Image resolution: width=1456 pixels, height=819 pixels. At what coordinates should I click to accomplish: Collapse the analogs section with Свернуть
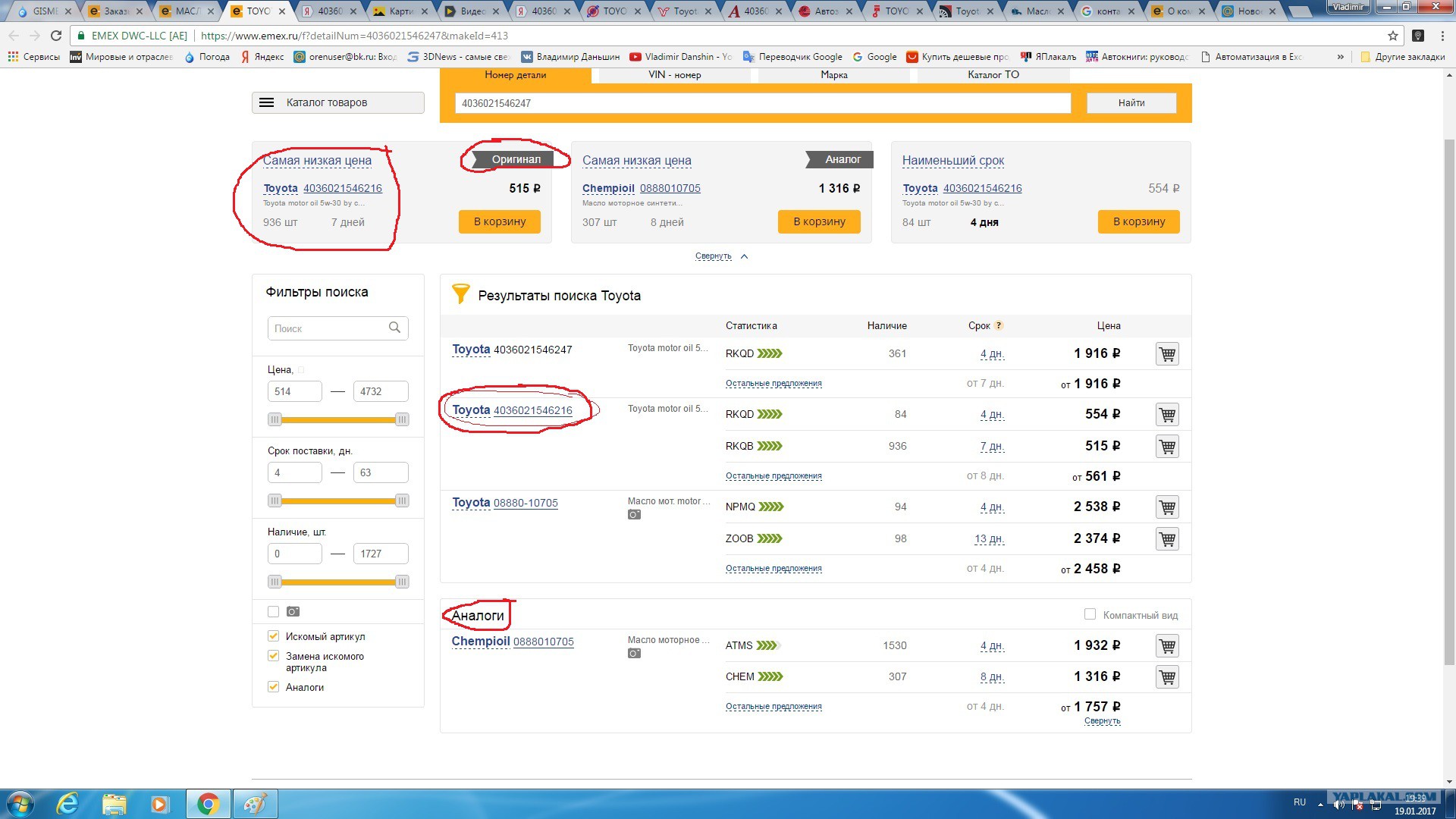tap(1102, 721)
